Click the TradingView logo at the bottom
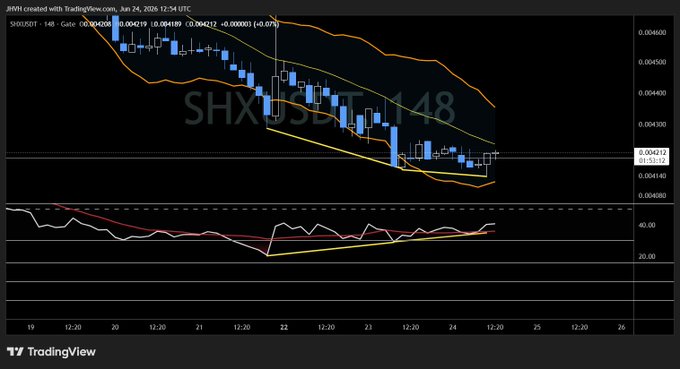This screenshot has width=680, height=369. coord(51,352)
